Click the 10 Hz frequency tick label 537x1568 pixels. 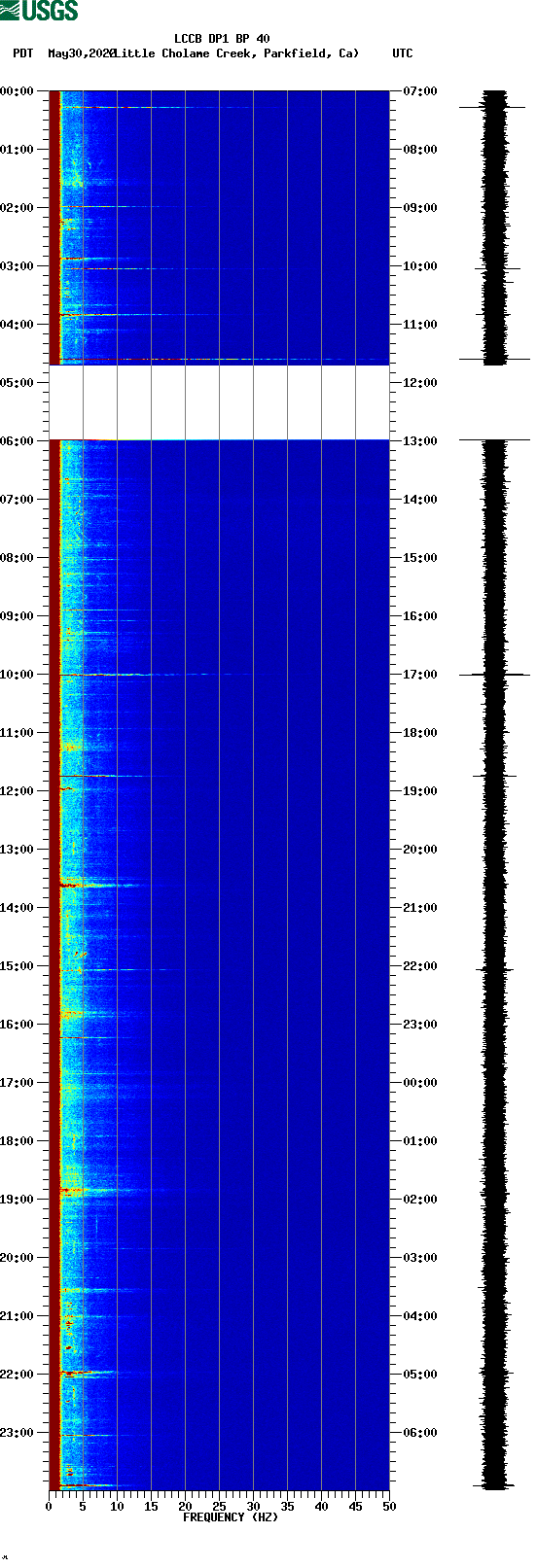pos(117,1507)
